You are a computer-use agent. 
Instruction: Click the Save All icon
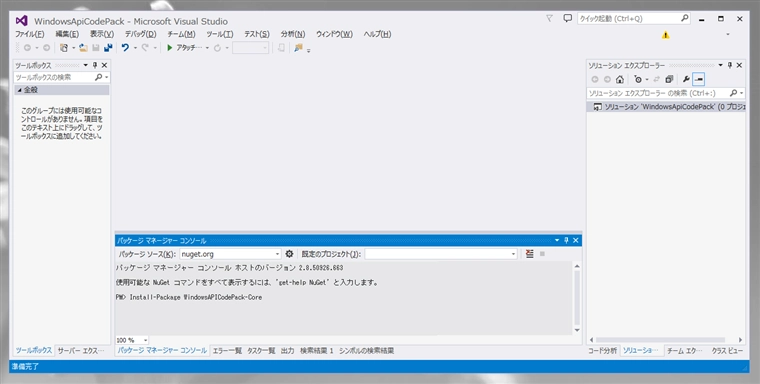click(x=108, y=48)
